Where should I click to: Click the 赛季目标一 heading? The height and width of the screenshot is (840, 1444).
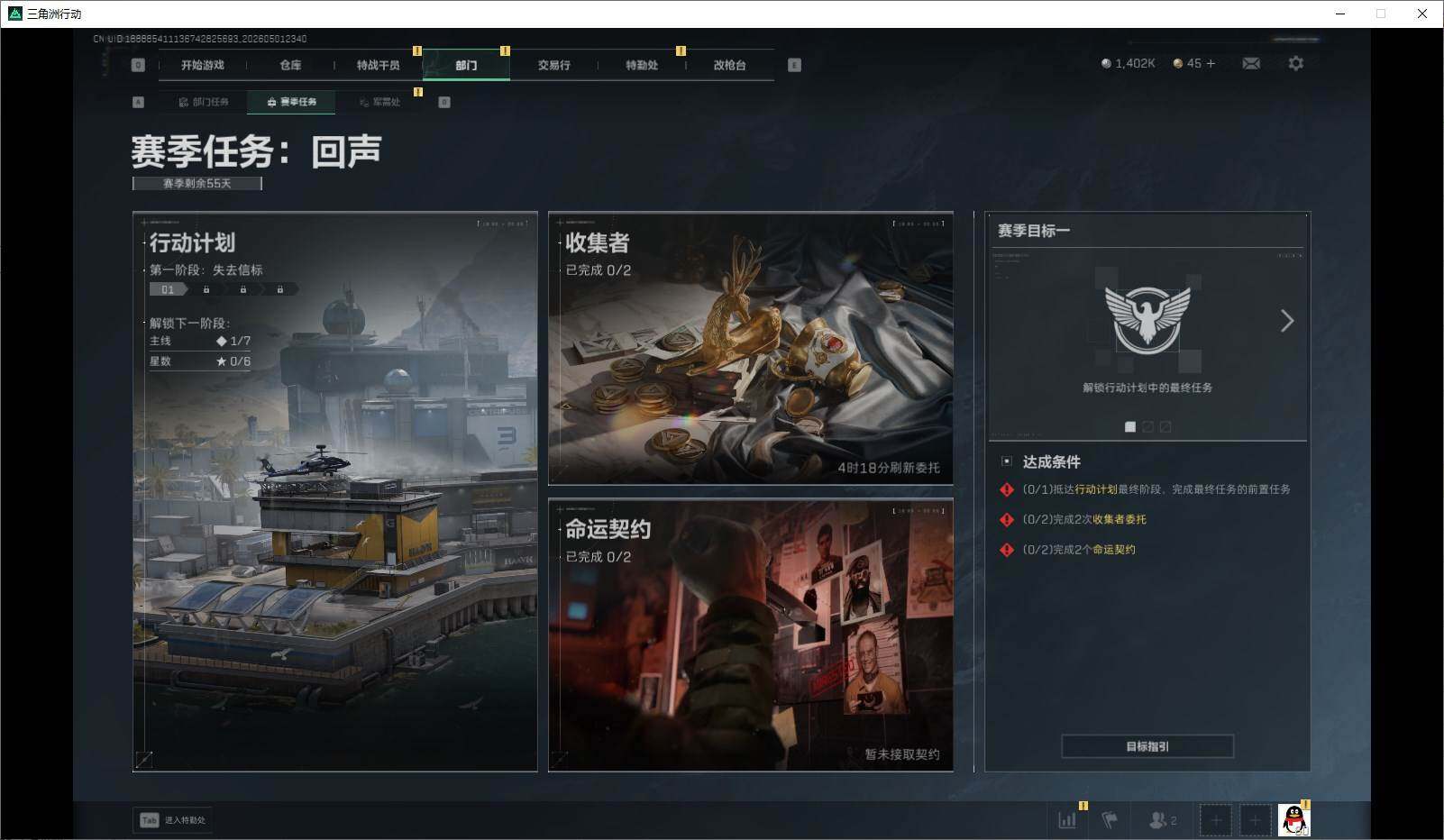coord(1034,231)
